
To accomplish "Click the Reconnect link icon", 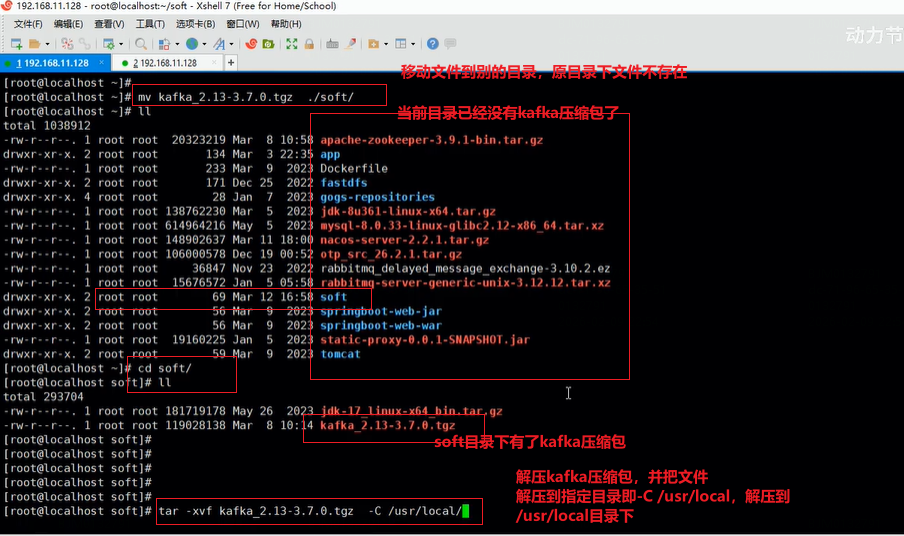I will coord(85,44).
